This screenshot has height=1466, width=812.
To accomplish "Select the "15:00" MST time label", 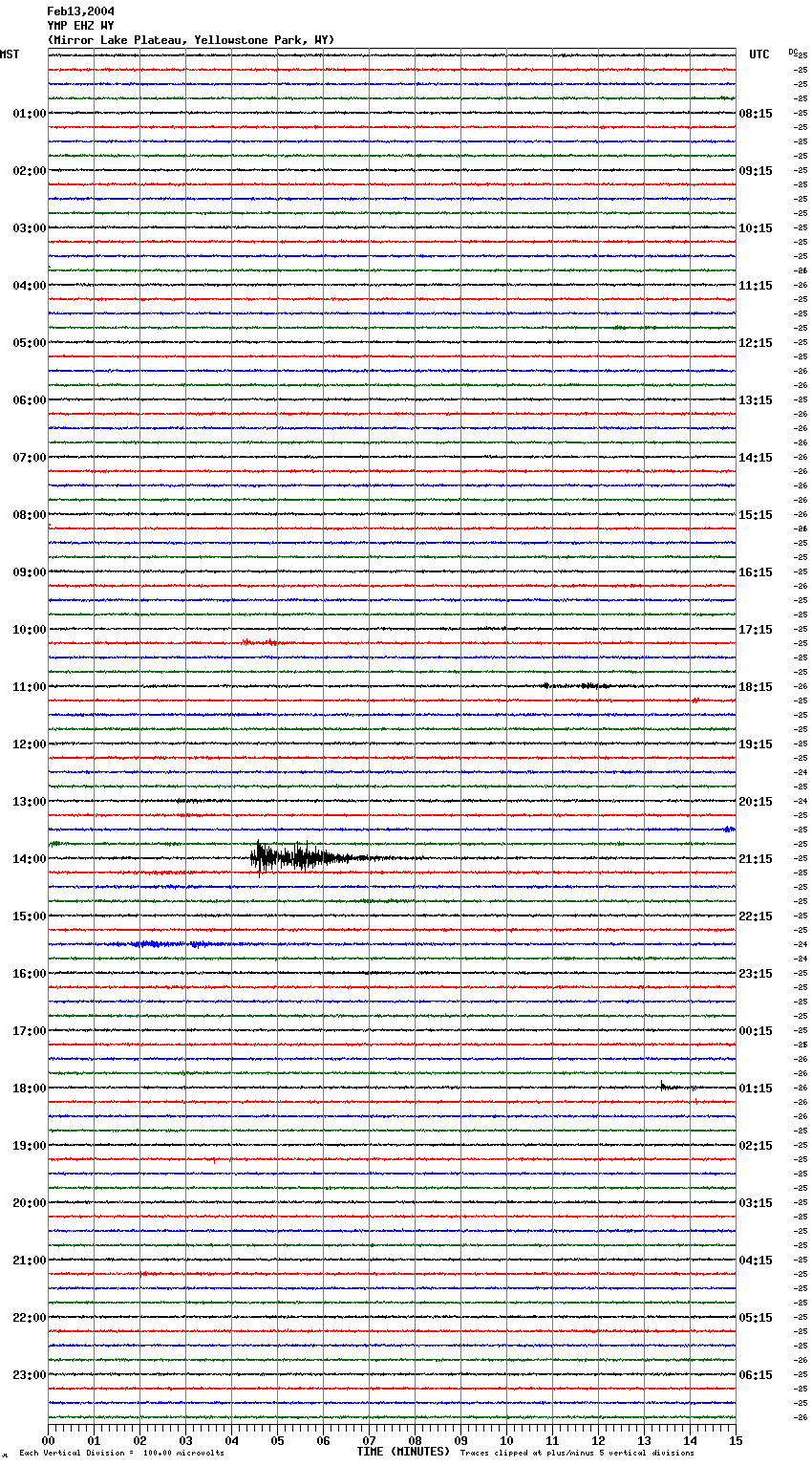I will click(30, 916).
